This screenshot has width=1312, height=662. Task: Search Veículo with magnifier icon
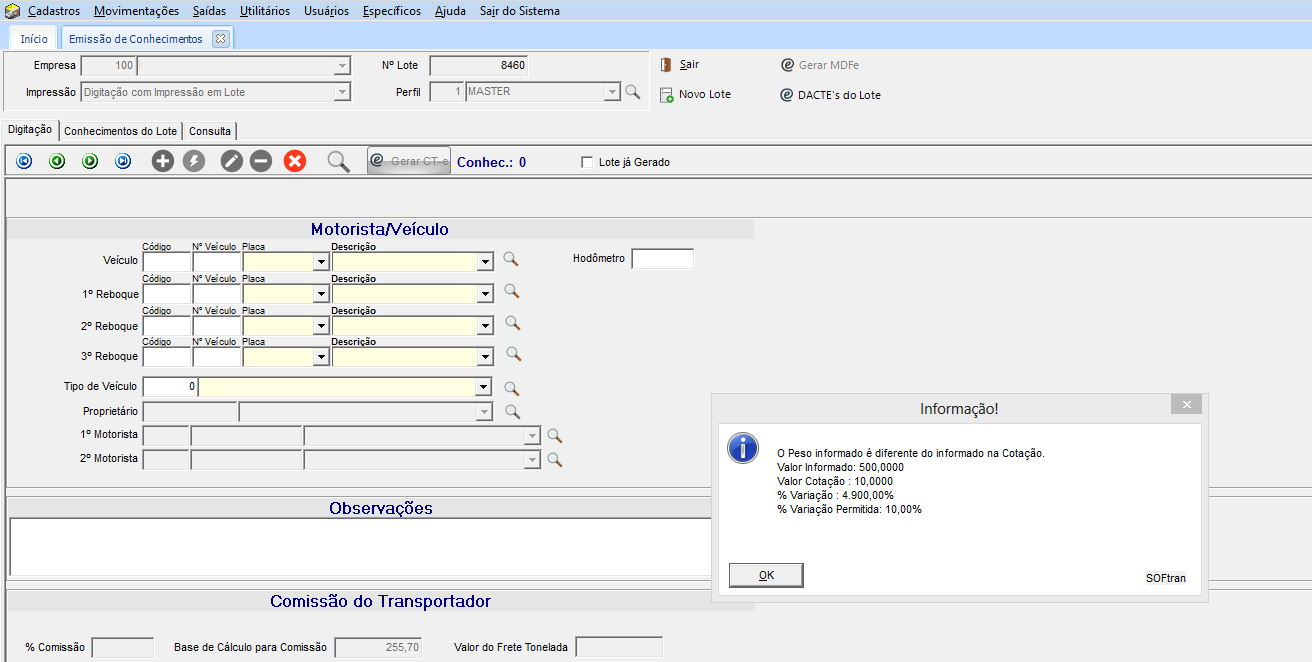tap(511, 259)
